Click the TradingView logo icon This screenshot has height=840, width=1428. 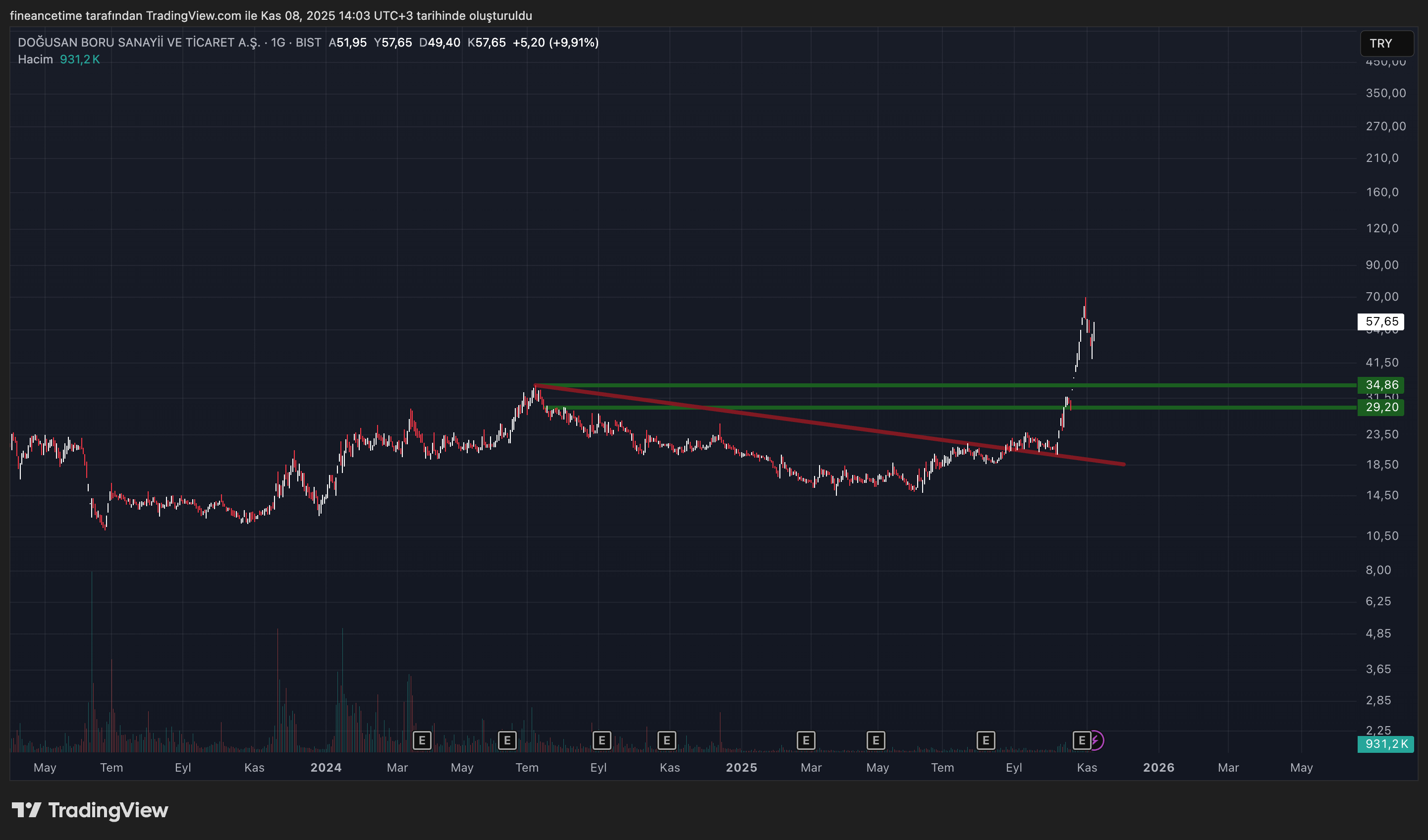(26, 810)
